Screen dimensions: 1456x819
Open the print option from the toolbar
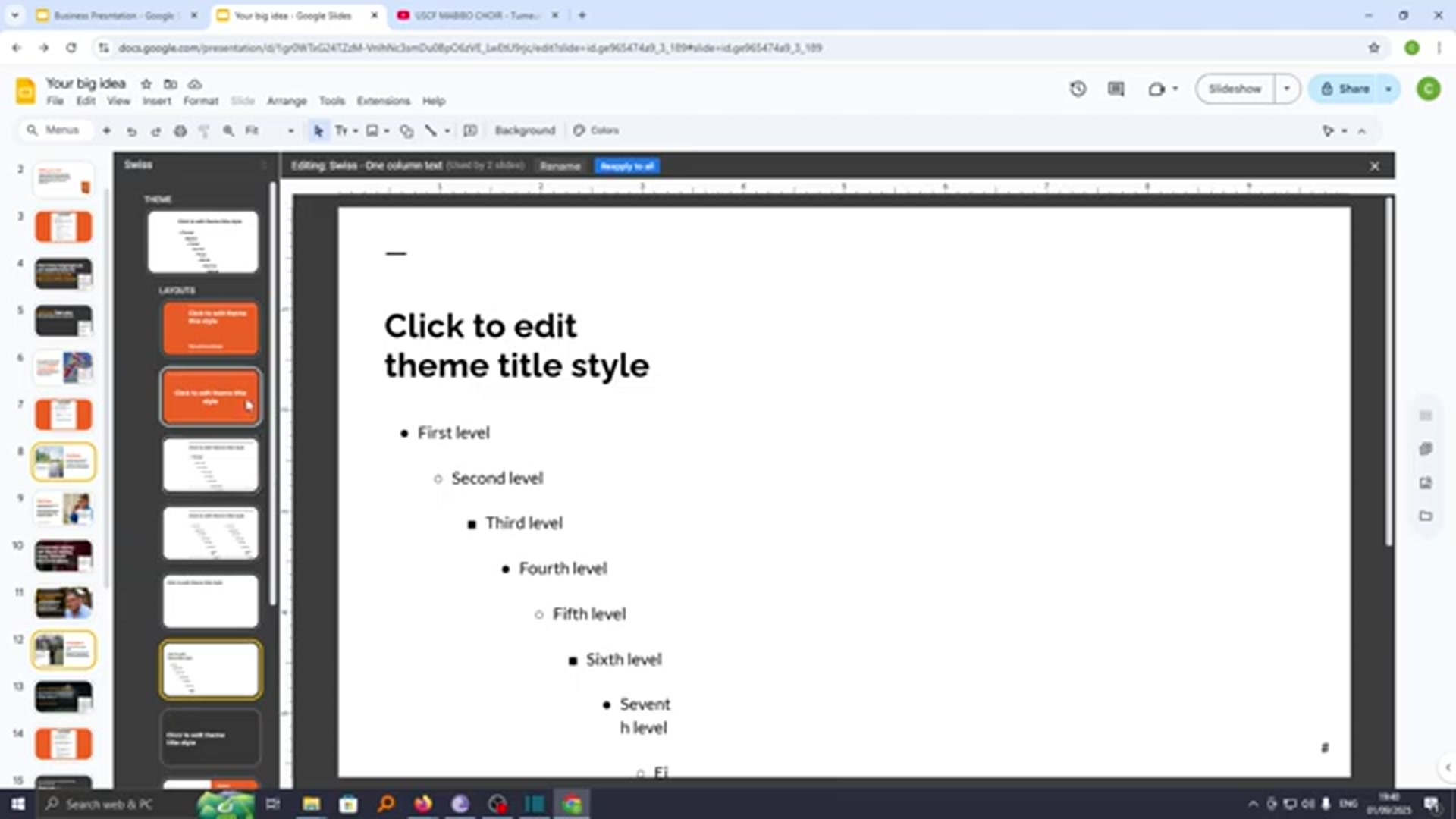tap(180, 130)
